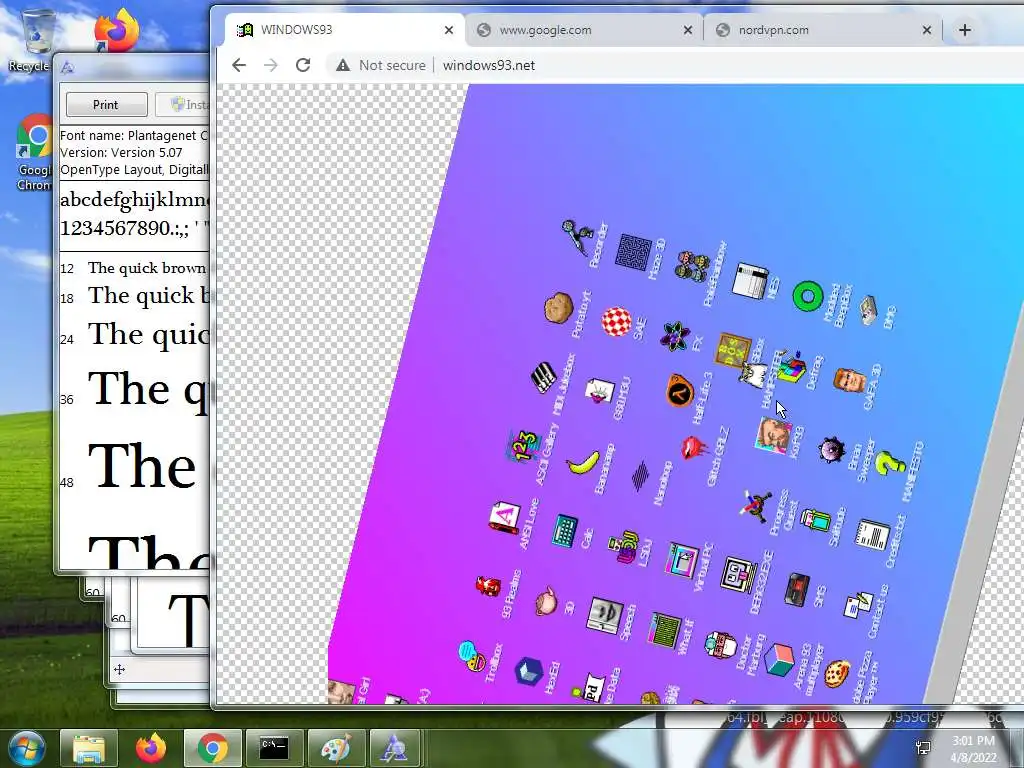
Task: Open the Defrag colored blocks icon
Action: click(791, 367)
